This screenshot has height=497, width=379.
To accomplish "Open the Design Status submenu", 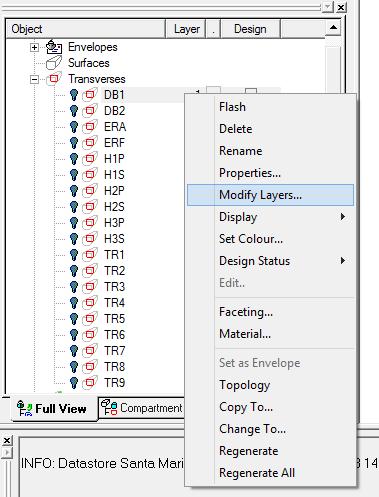I will (270, 261).
